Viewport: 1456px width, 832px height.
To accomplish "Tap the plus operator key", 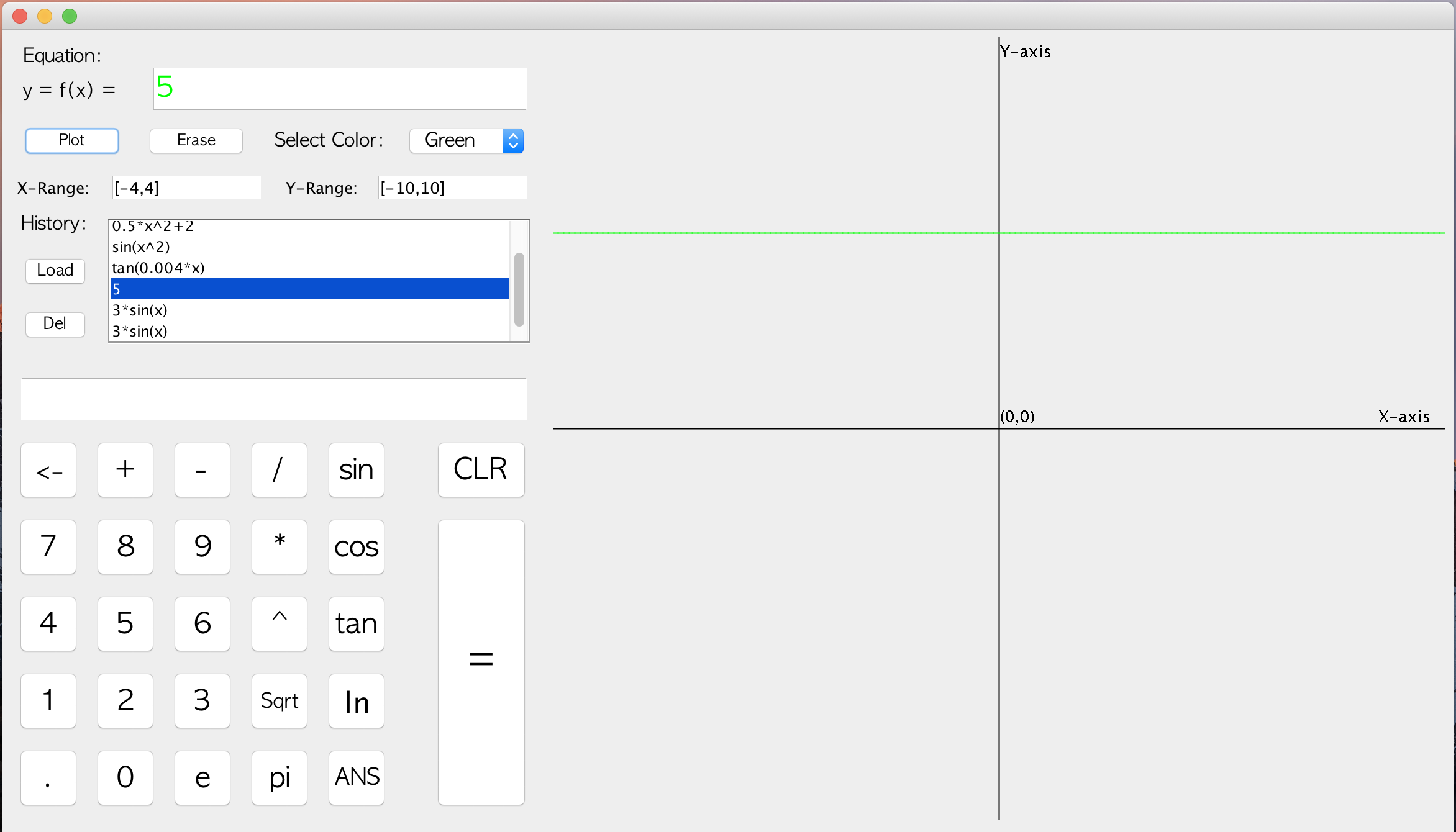I will pyautogui.click(x=125, y=470).
